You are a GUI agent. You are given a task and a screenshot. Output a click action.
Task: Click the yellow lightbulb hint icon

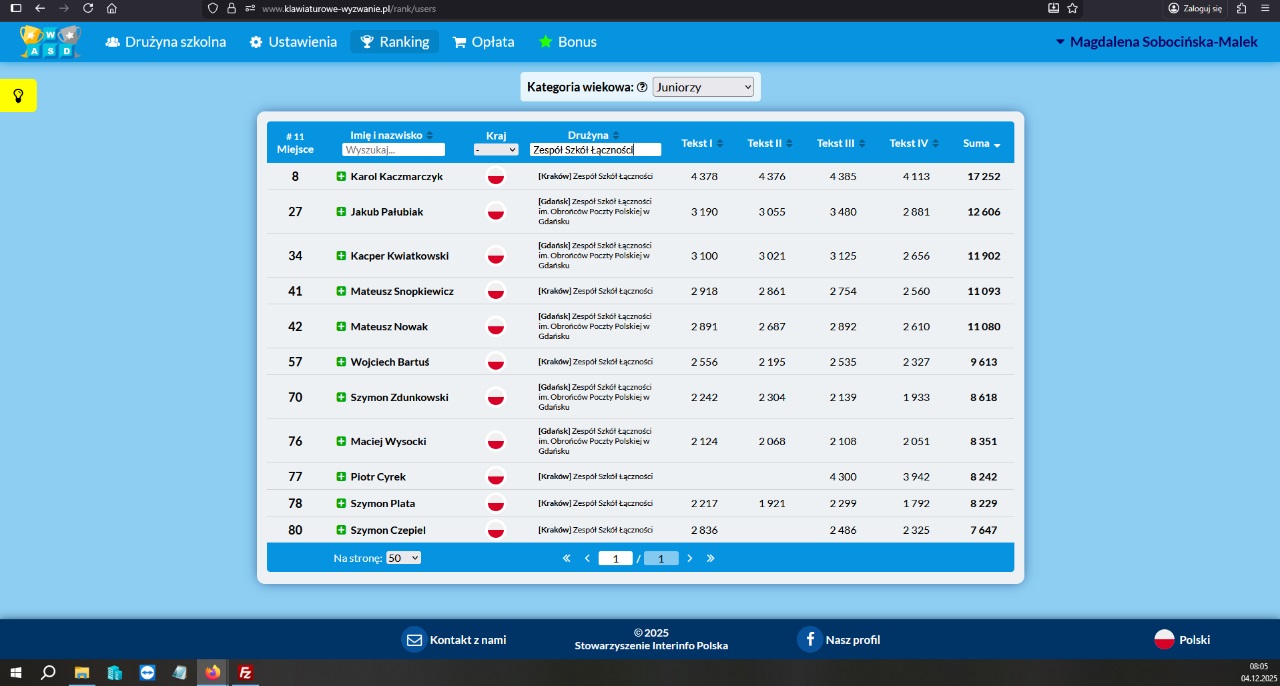tap(18, 96)
